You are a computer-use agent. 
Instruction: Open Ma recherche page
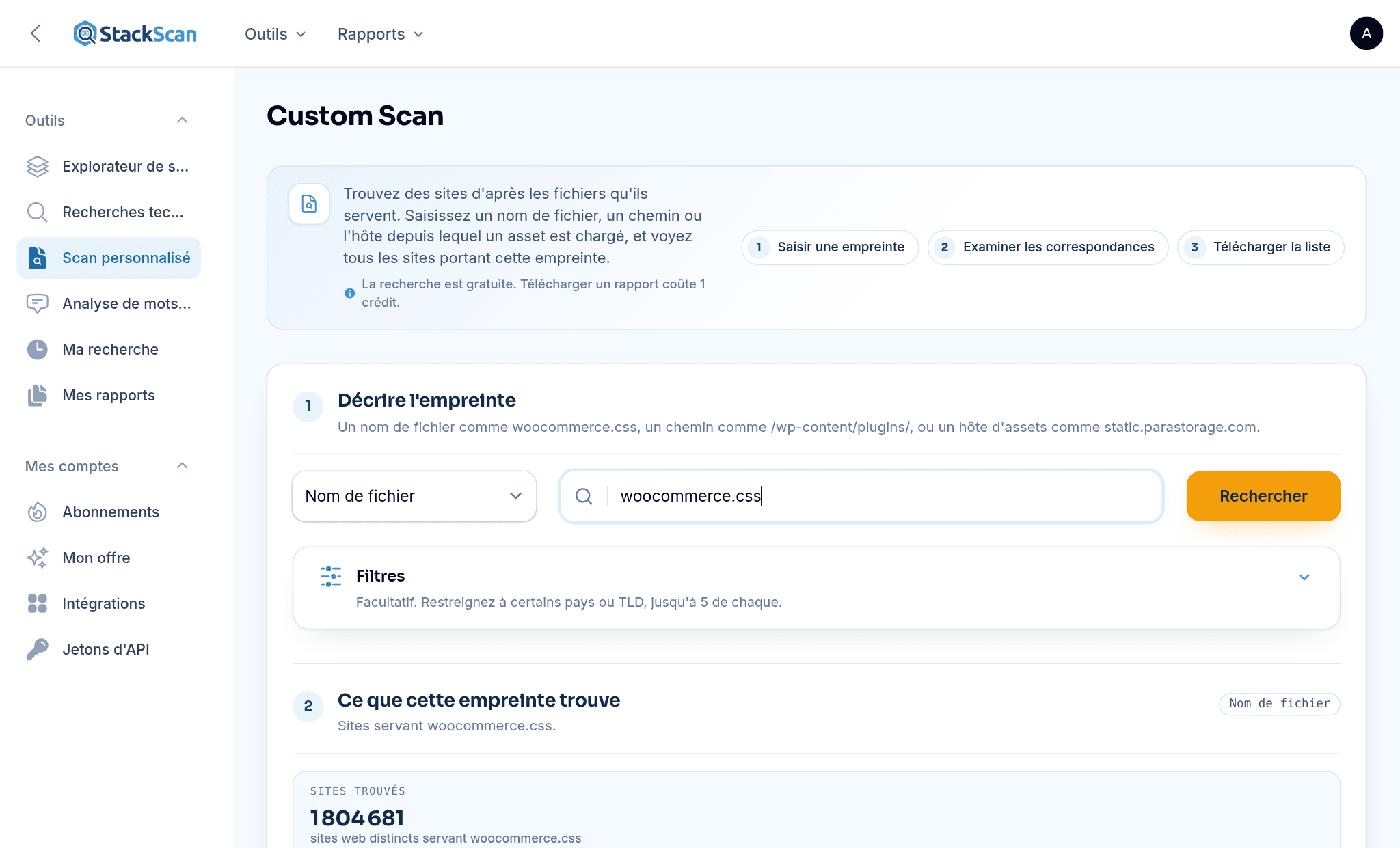tap(109, 349)
